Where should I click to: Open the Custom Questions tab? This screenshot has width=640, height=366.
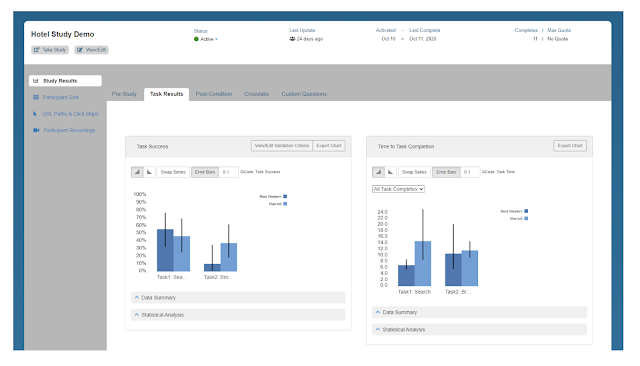coord(304,94)
